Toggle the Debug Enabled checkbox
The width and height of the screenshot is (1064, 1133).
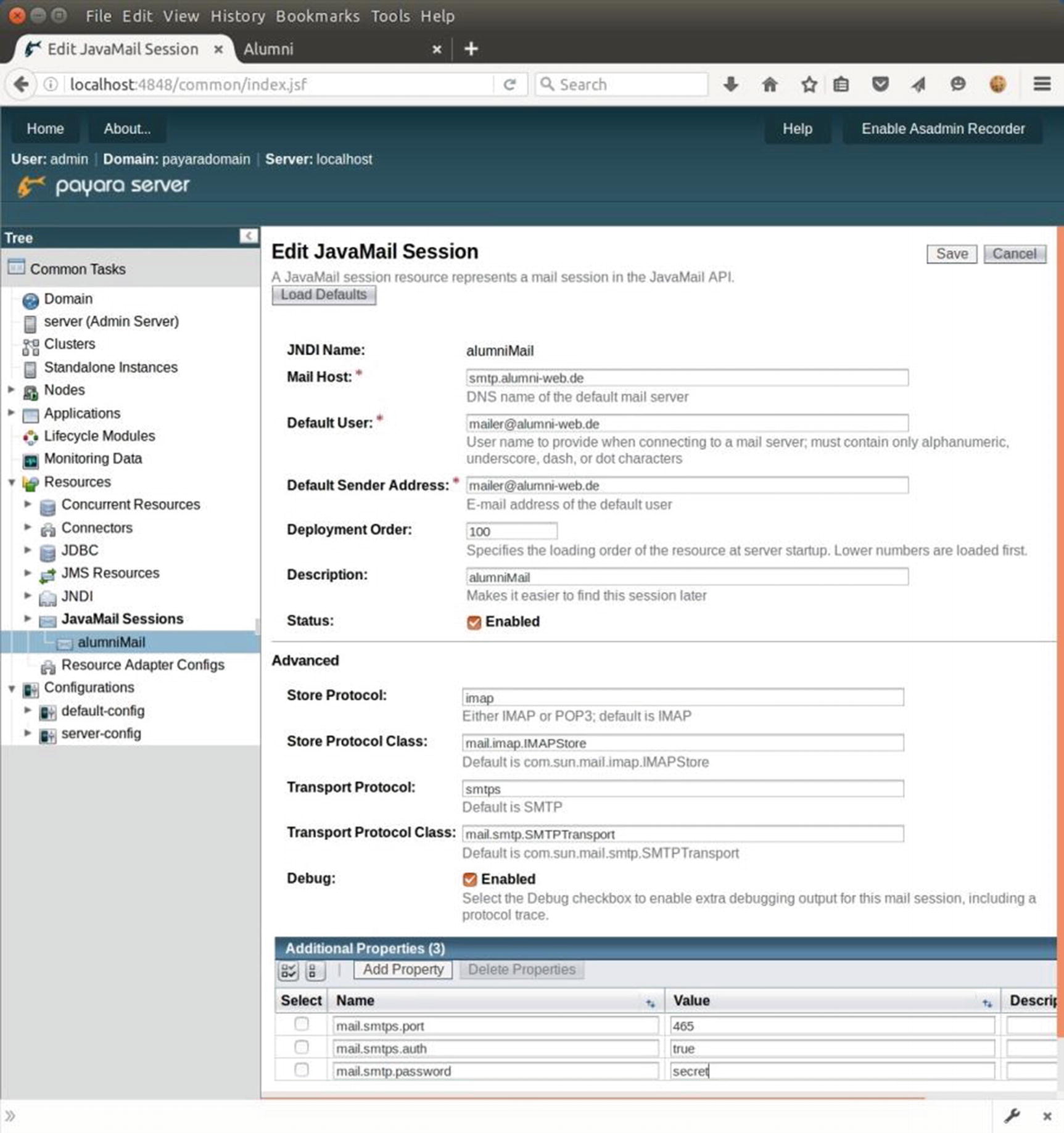coord(469,880)
